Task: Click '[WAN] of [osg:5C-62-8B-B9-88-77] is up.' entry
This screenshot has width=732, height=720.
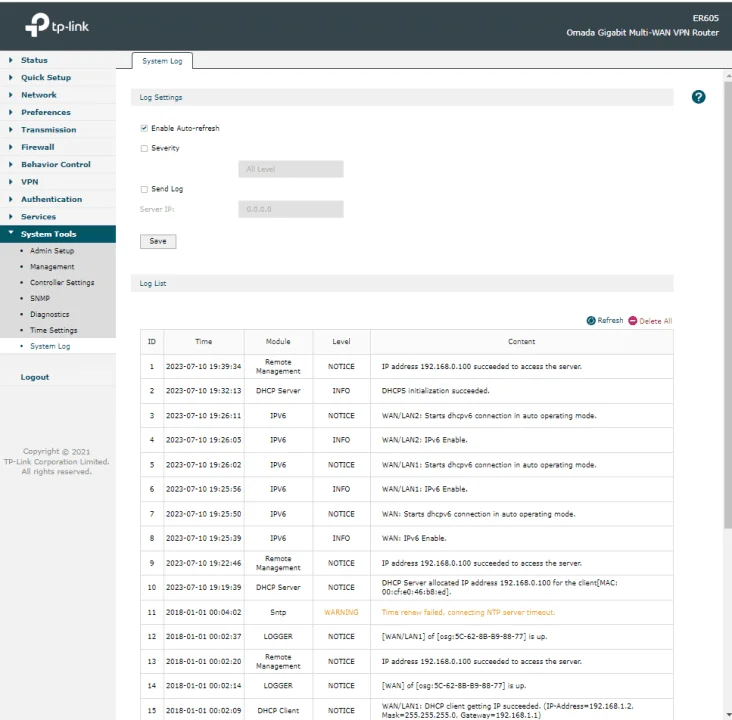Action: (454, 686)
